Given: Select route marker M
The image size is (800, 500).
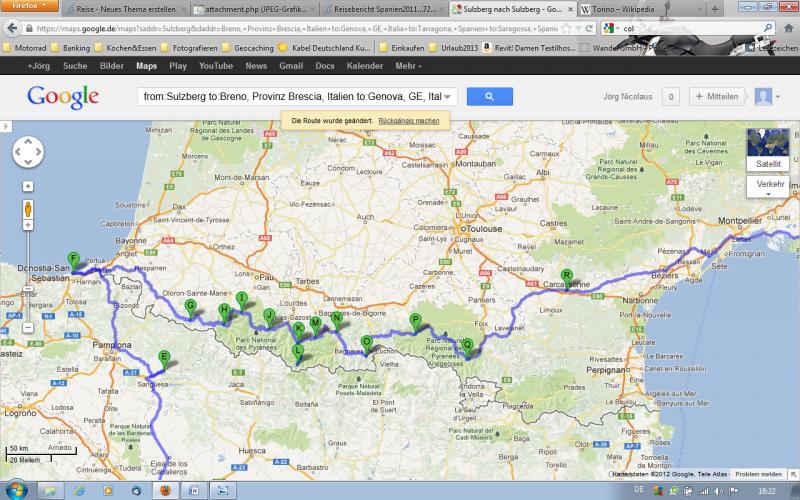Looking at the screenshot, I should click(x=315, y=324).
